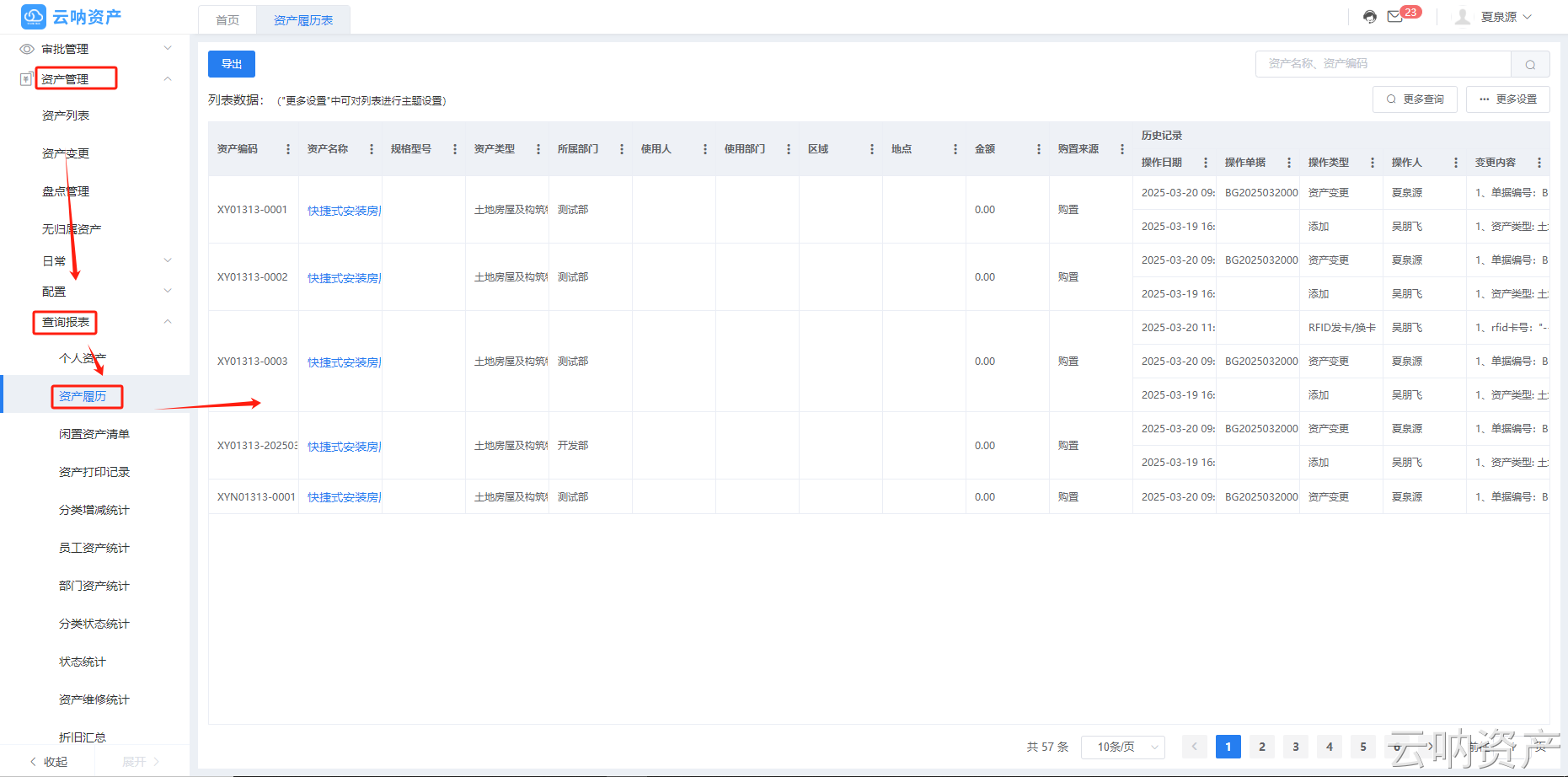This screenshot has height=777, width=1568.
Task: Open column menu for 所属部门
Action: (x=622, y=149)
